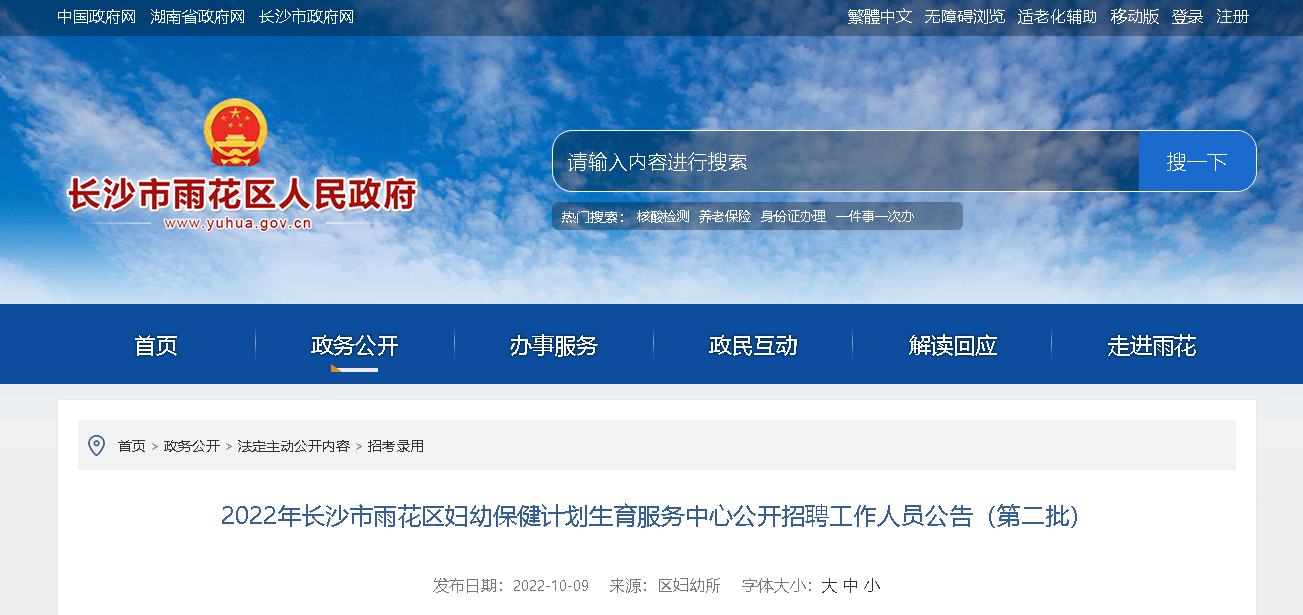Click breadcrumb 招考录用

pyautogui.click(x=396, y=446)
